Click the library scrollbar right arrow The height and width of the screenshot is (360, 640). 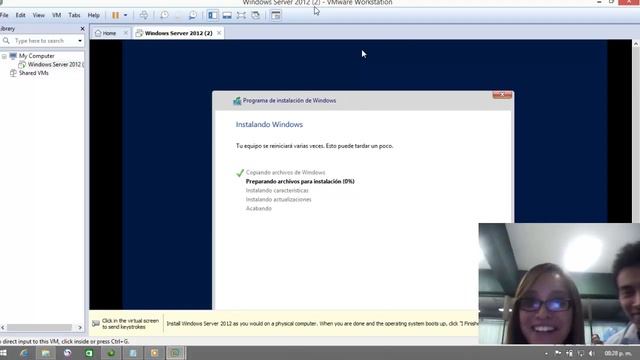[80, 327]
